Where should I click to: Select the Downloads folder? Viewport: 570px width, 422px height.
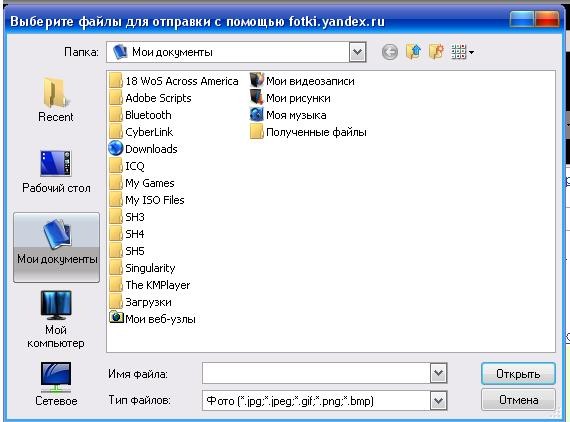pyautogui.click(x=143, y=149)
